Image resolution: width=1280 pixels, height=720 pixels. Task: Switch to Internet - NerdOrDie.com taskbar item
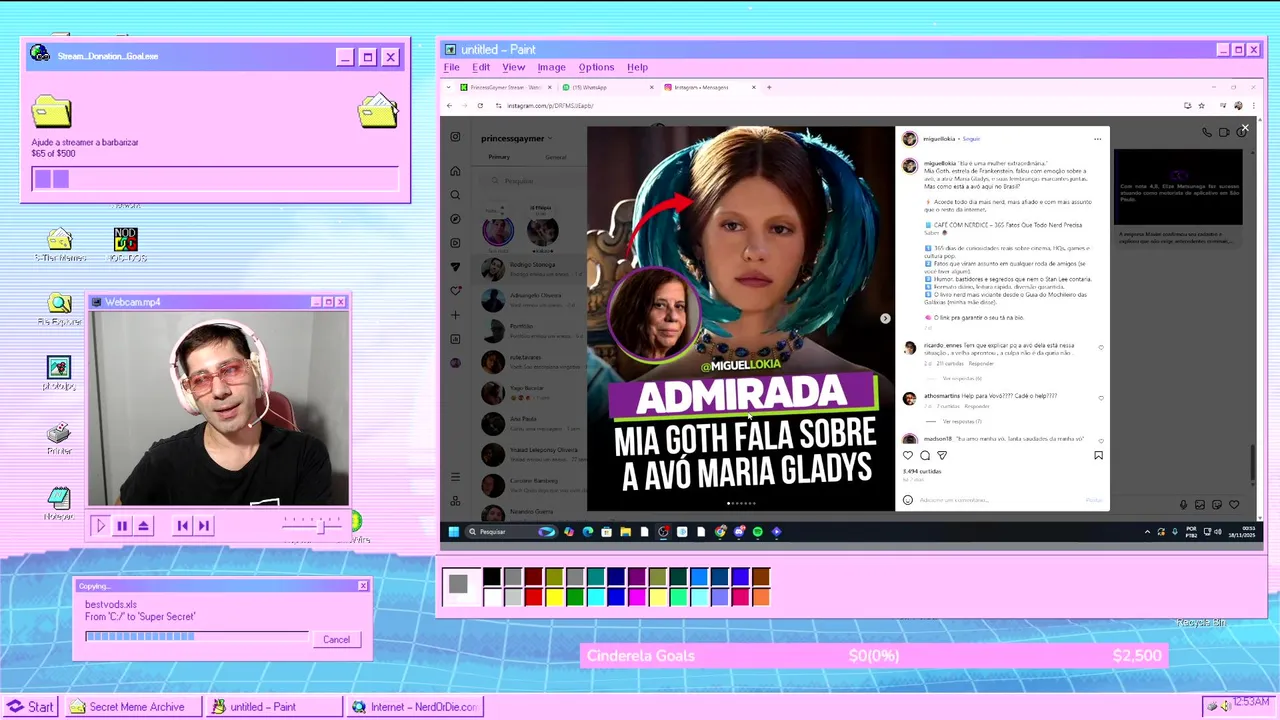click(416, 707)
